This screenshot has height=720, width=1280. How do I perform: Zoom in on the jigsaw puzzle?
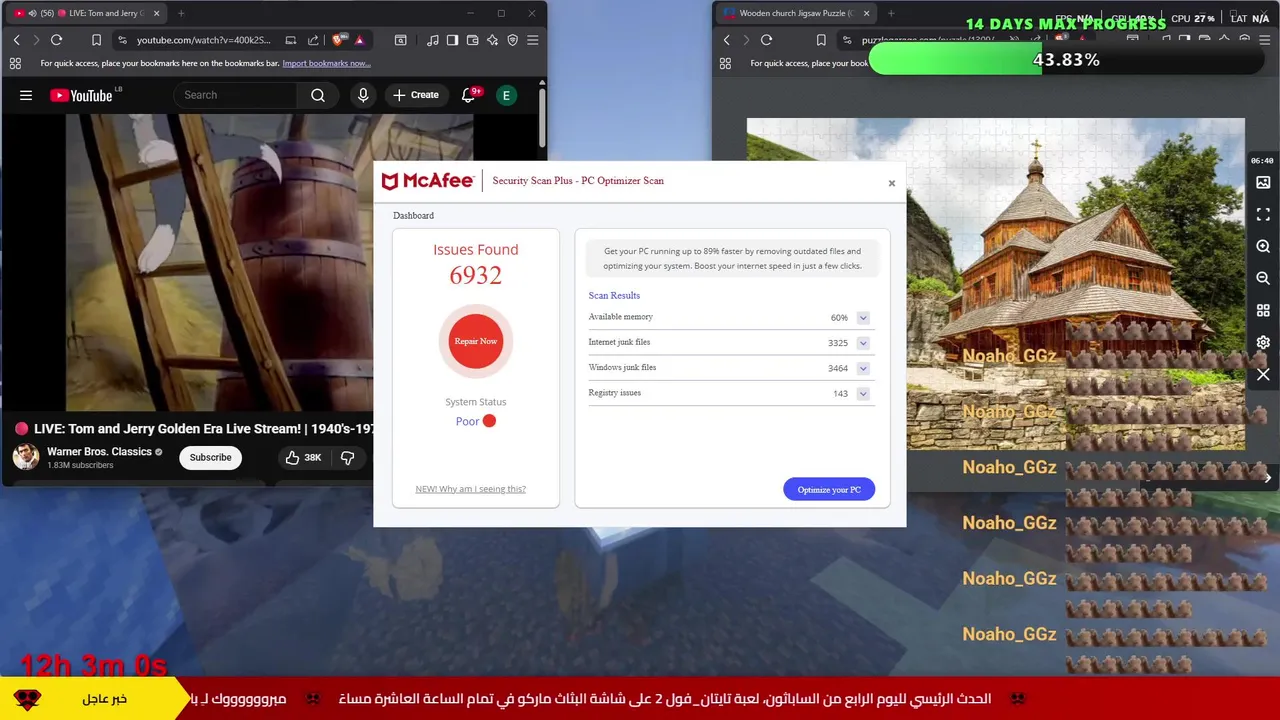pyautogui.click(x=1263, y=246)
